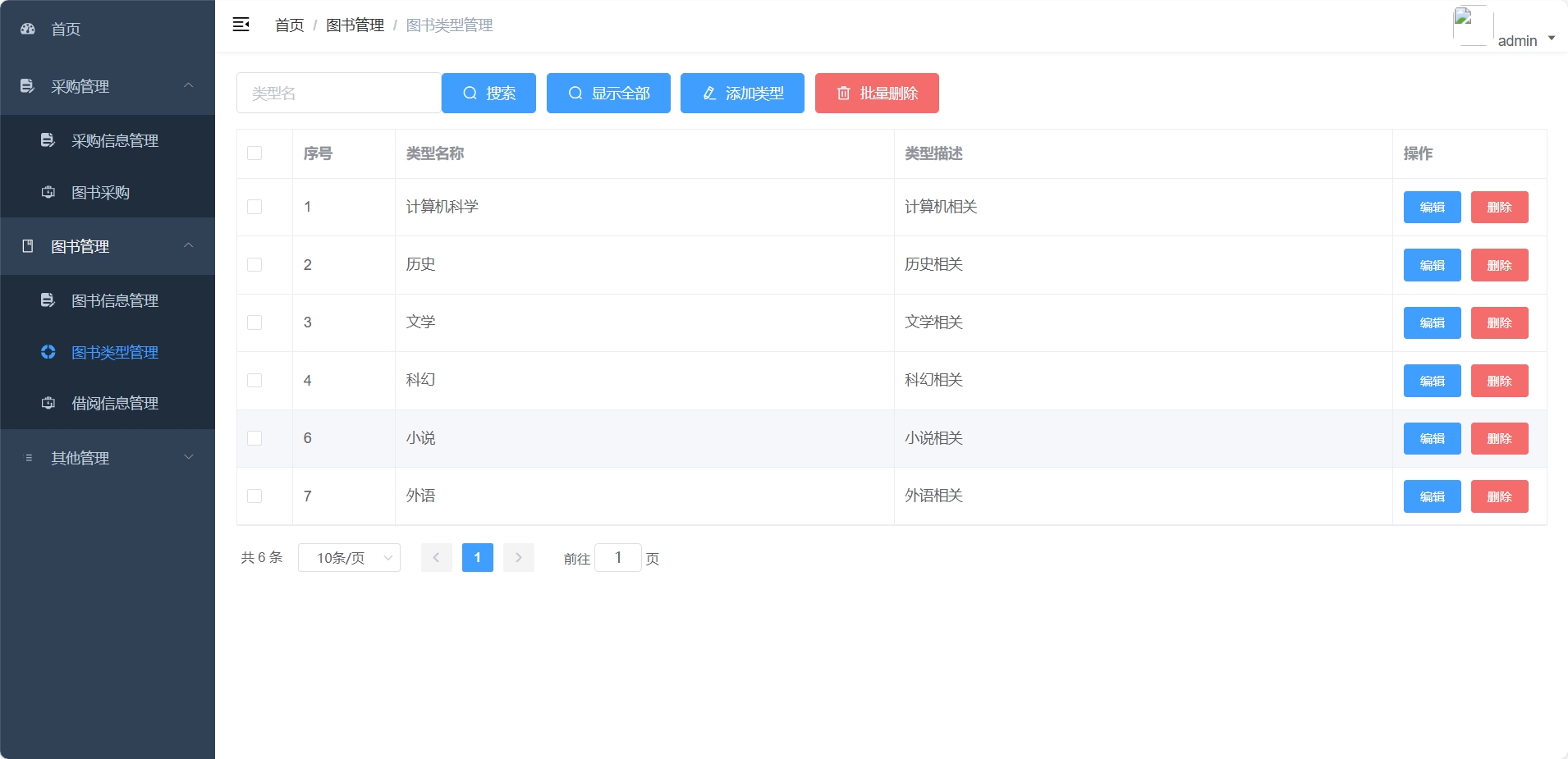This screenshot has height=759, width=1568.
Task: Check the 科幻 row checkbox
Action: click(x=254, y=380)
